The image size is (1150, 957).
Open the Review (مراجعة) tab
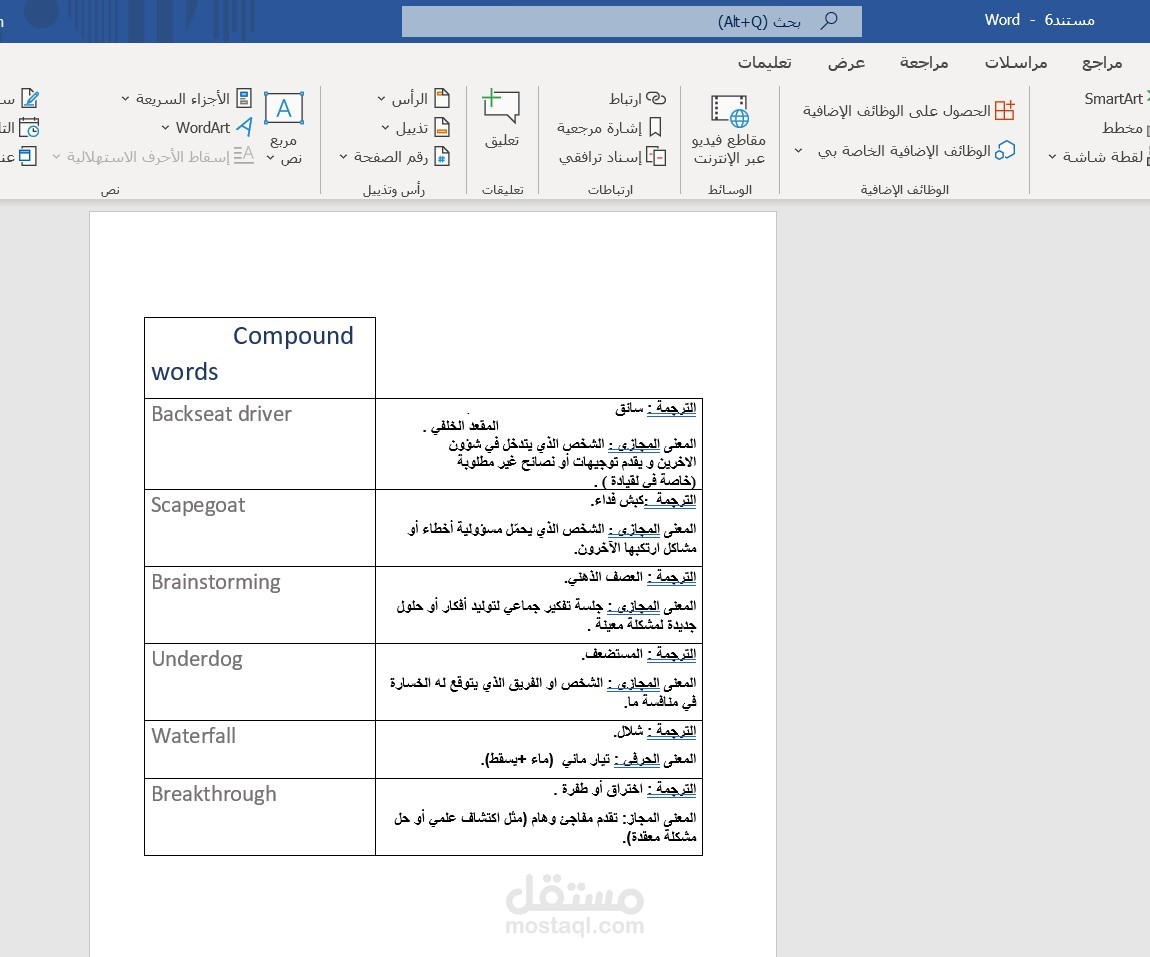click(x=924, y=63)
